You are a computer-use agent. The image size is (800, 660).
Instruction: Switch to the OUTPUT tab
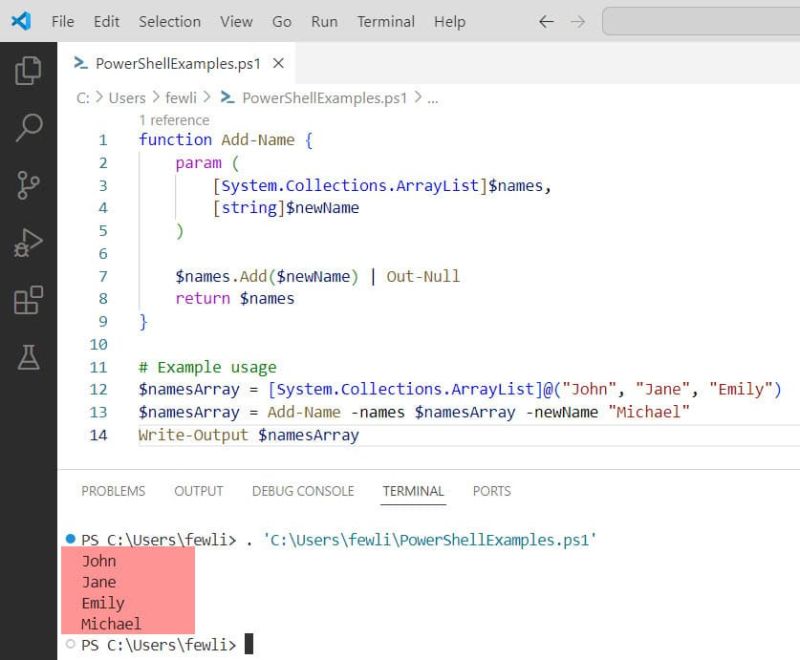point(198,491)
